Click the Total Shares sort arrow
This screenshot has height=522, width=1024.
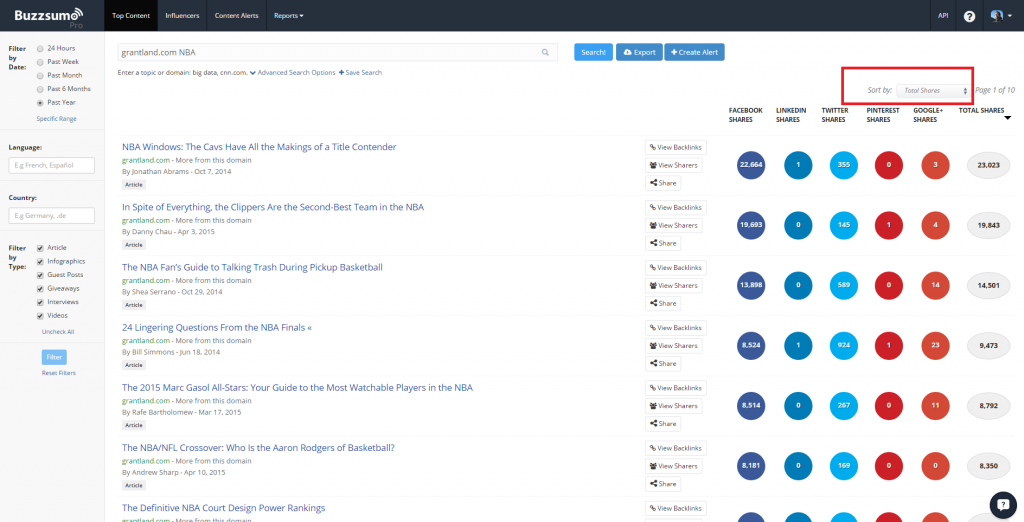pyautogui.click(x=1007, y=118)
